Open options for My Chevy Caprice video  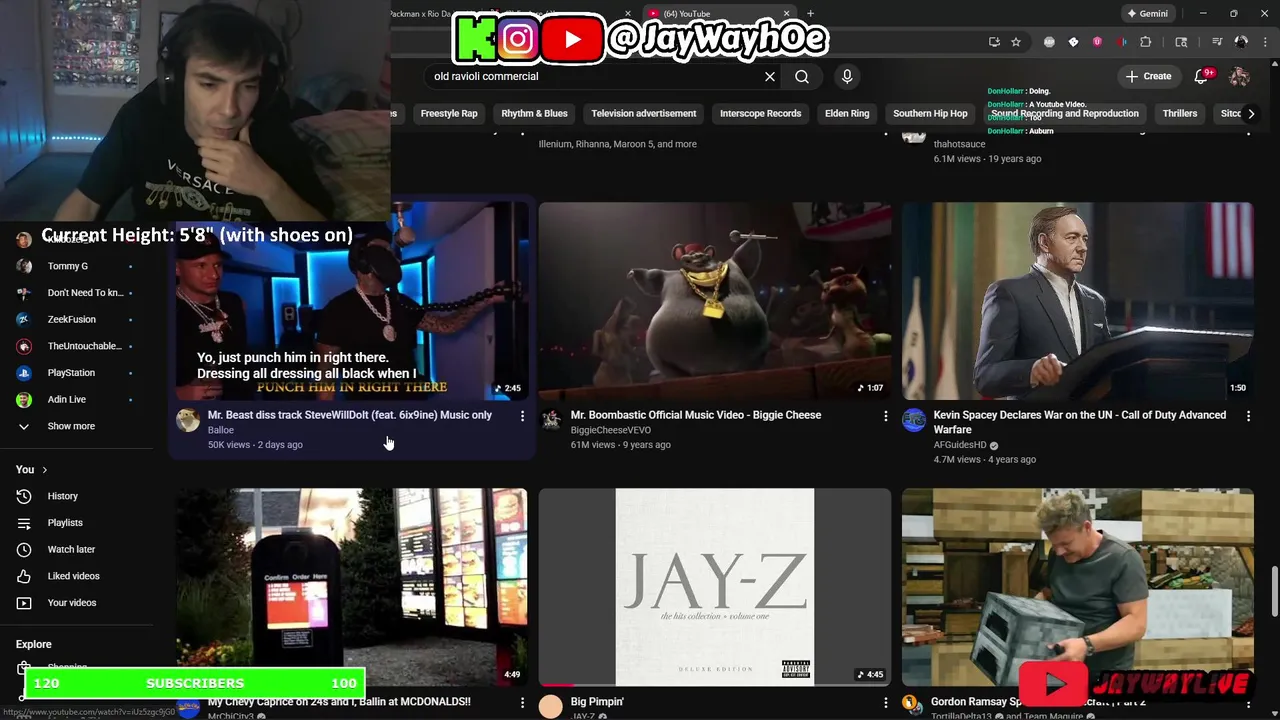click(522, 703)
